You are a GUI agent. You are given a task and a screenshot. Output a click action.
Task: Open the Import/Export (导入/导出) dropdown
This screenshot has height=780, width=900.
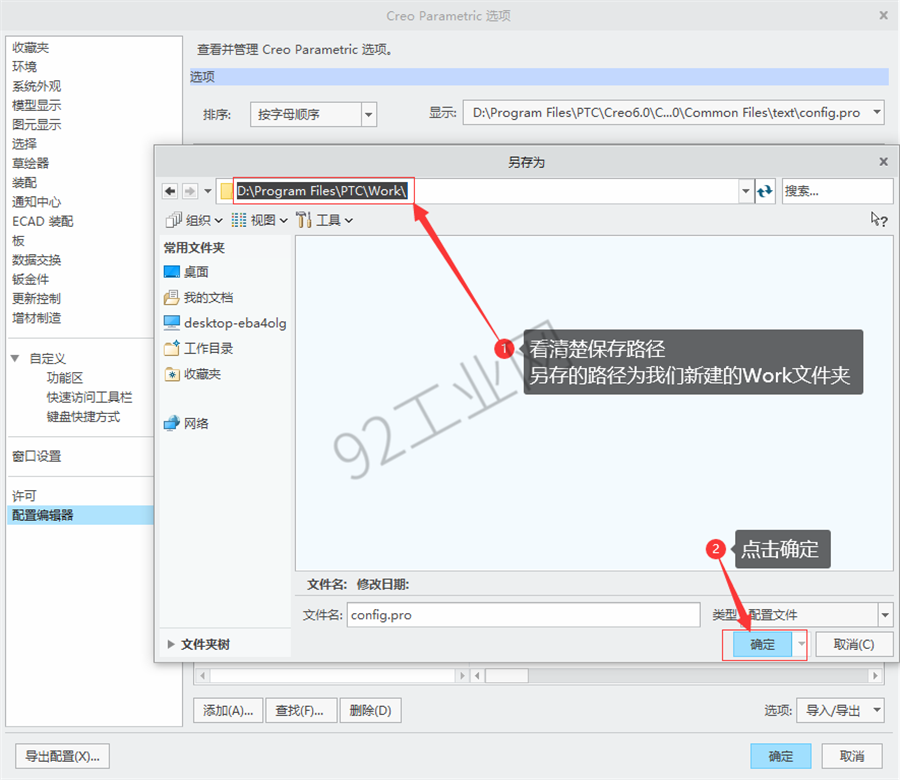840,711
